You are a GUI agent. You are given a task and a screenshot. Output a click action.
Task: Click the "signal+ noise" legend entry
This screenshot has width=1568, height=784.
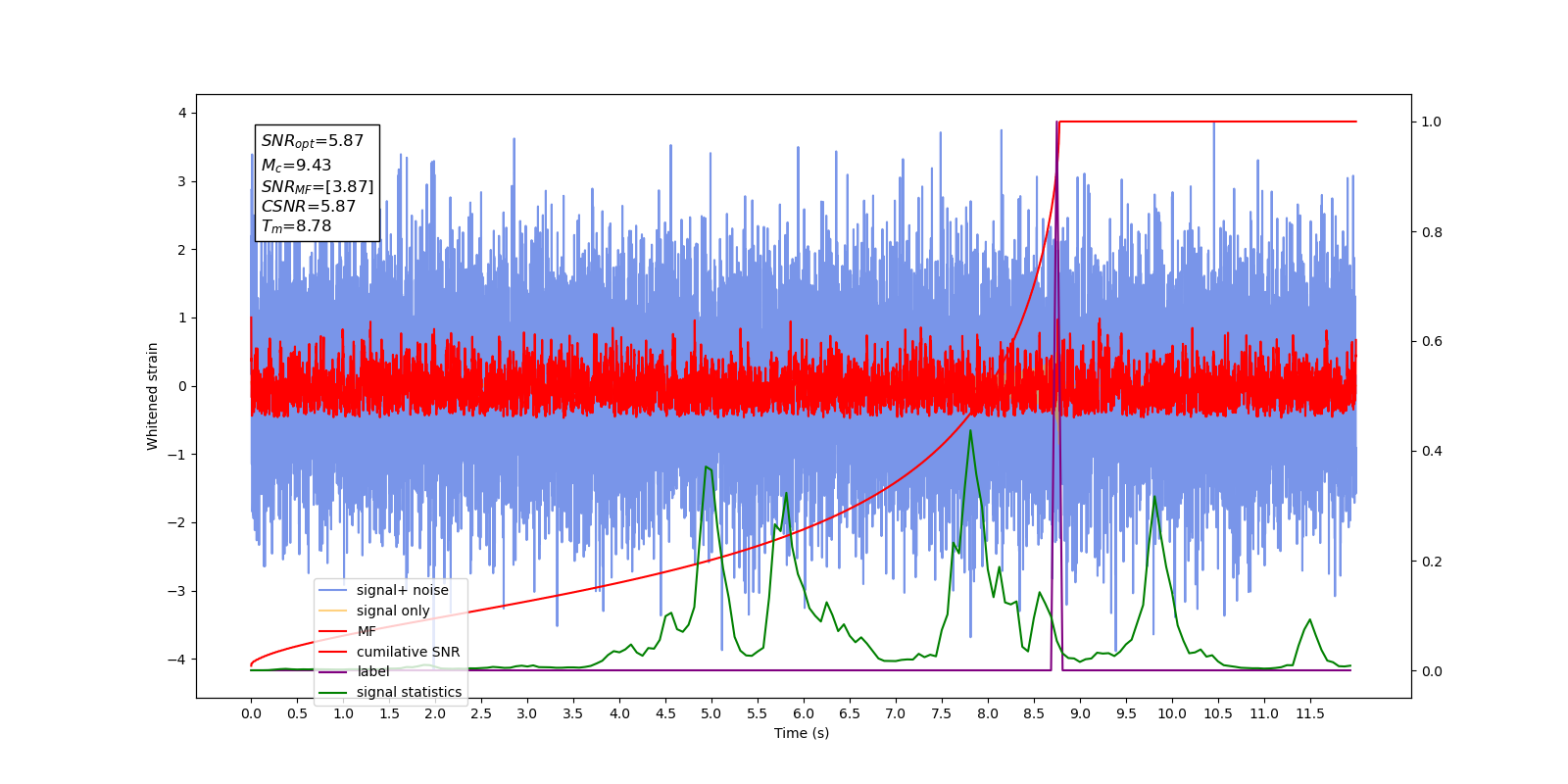point(402,590)
